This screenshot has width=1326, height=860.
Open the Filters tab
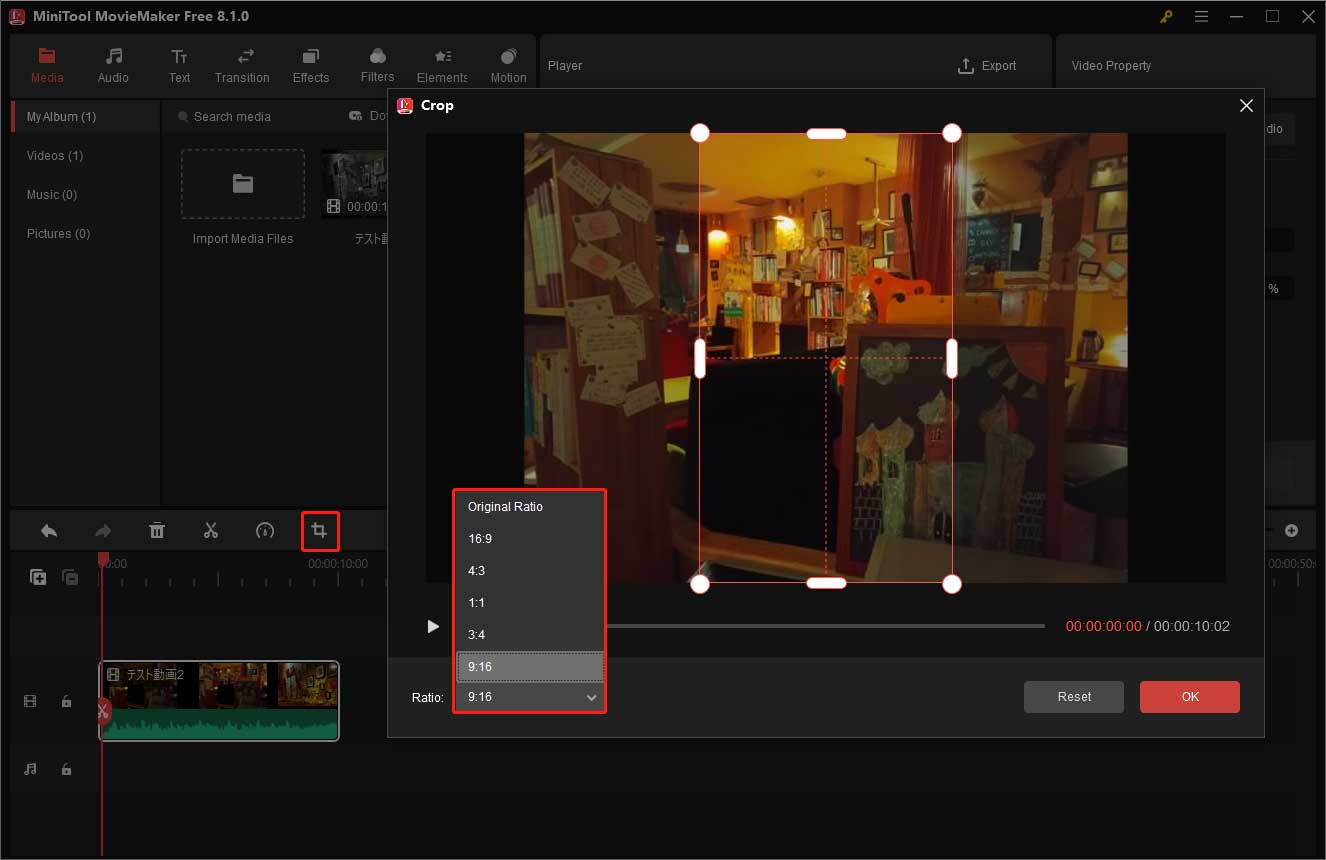coord(377,66)
